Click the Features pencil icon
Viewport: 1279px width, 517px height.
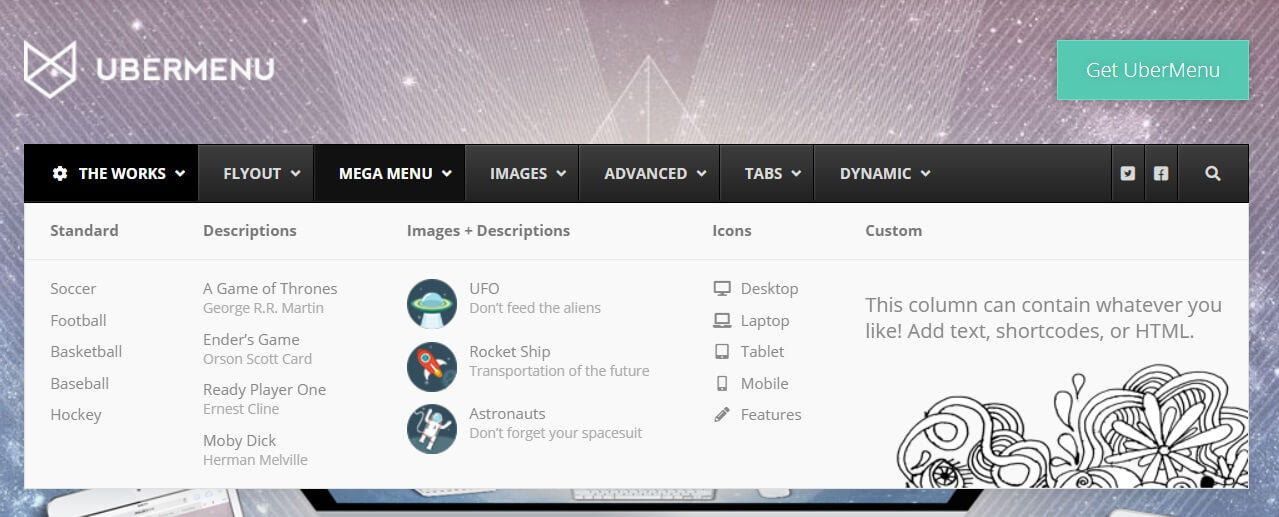pyautogui.click(x=722, y=414)
